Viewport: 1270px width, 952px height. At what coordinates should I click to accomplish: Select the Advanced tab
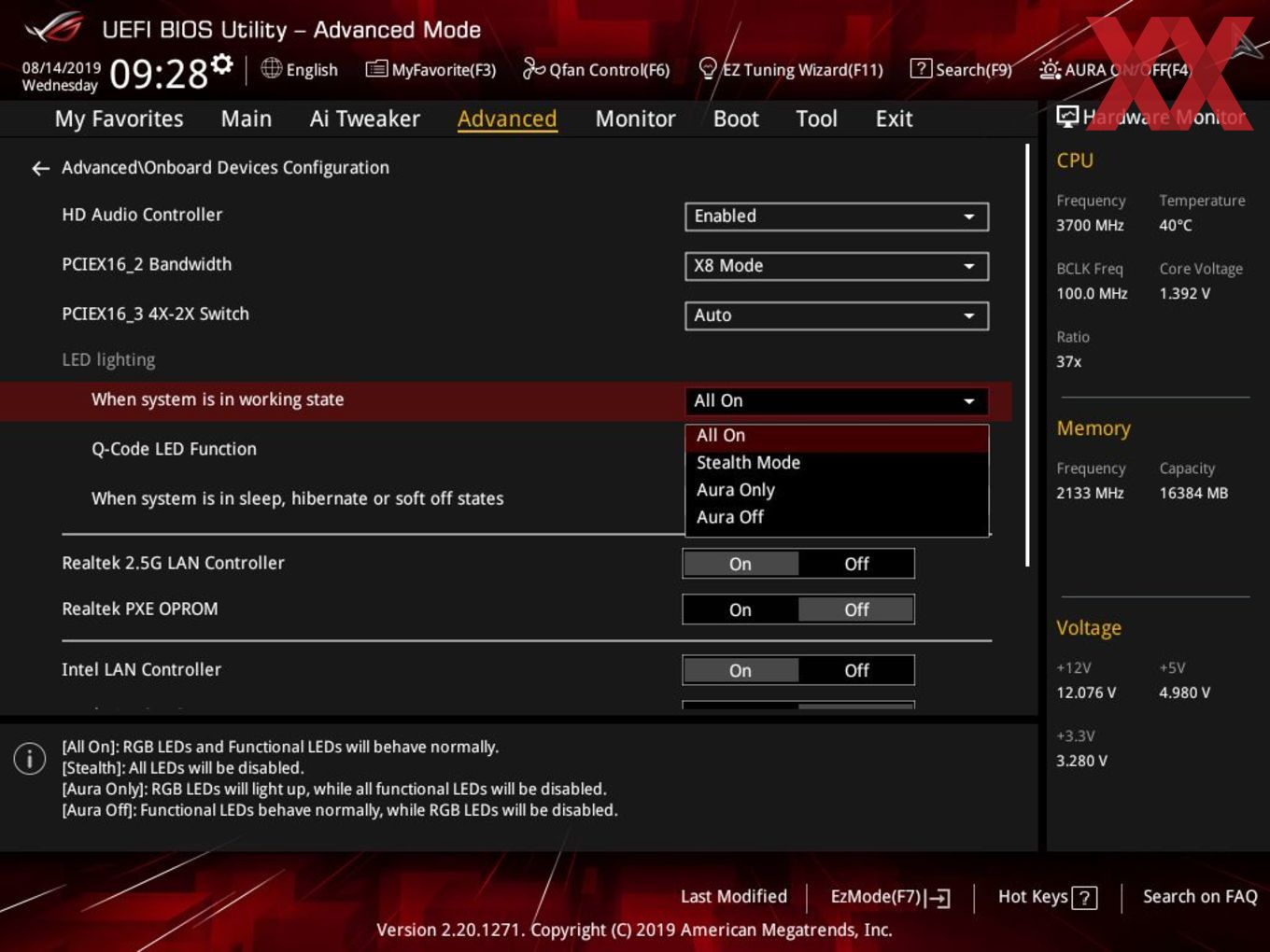pyautogui.click(x=507, y=119)
